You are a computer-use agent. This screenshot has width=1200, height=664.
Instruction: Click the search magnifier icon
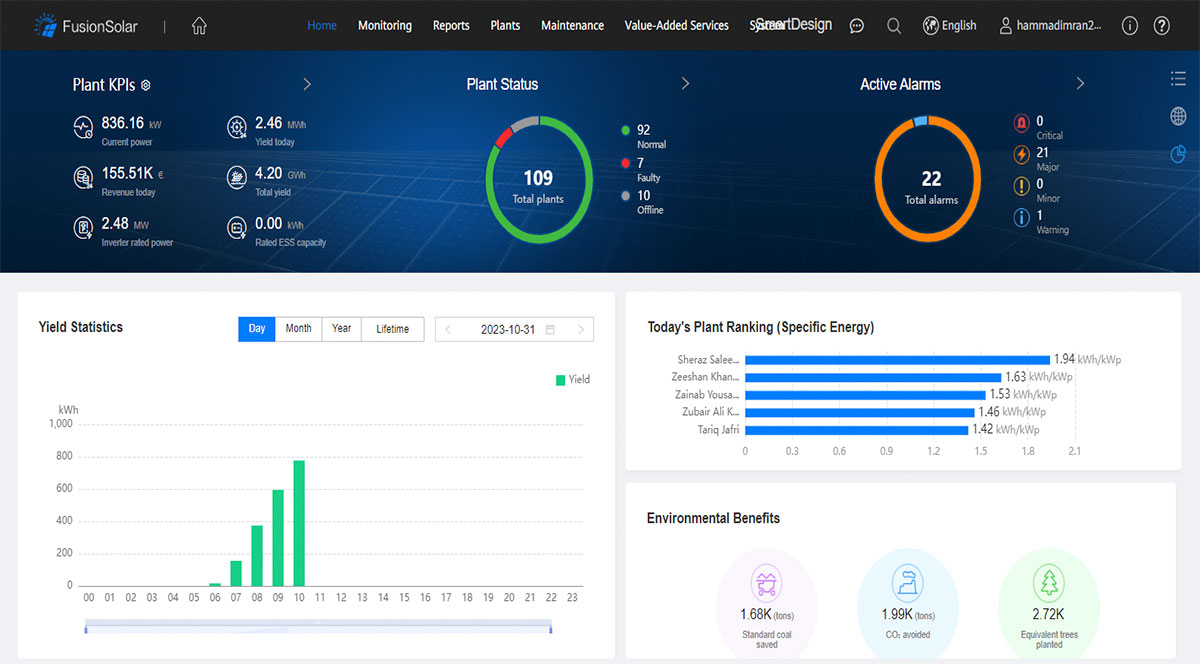point(894,26)
